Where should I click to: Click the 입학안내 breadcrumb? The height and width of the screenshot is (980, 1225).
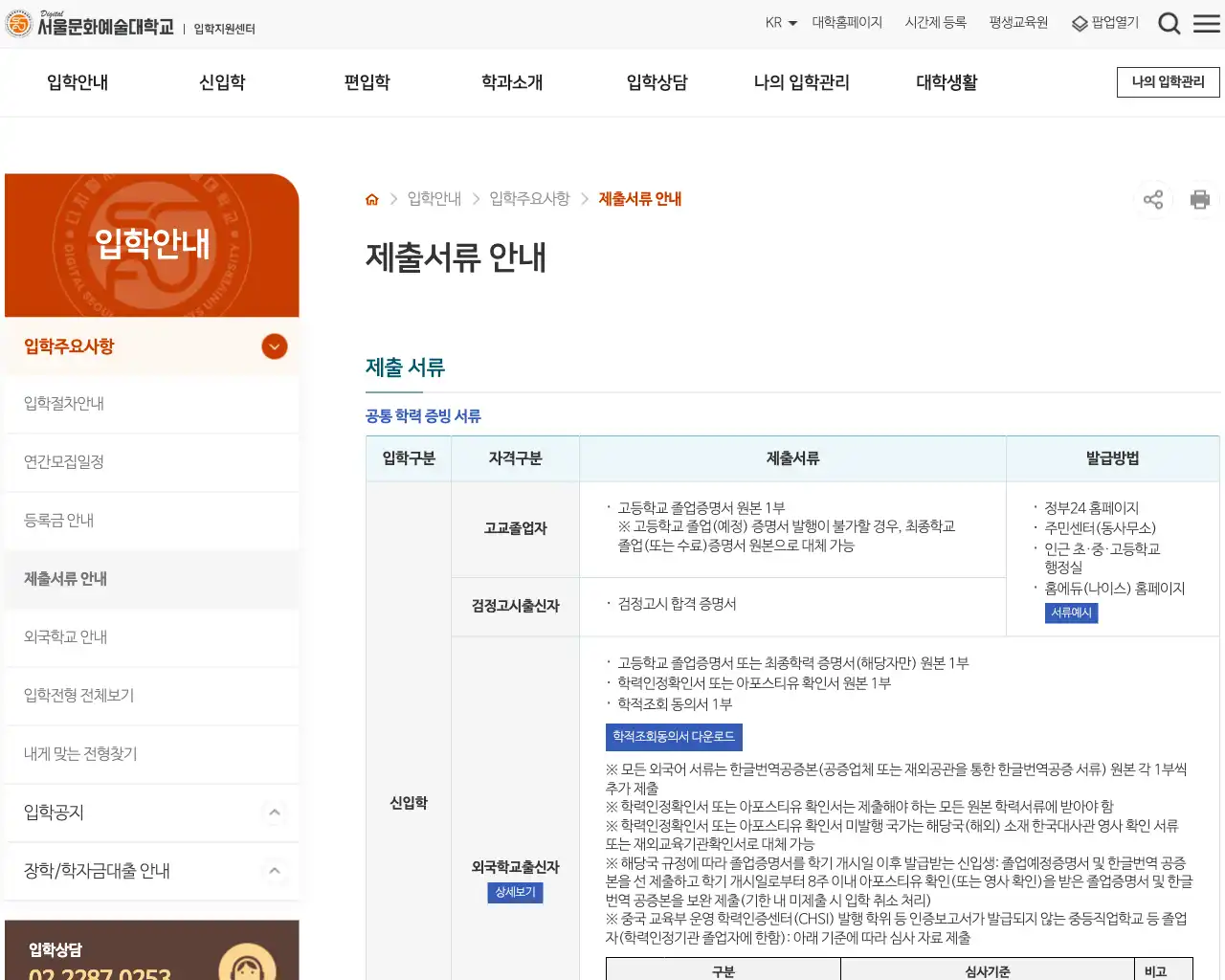coord(434,199)
